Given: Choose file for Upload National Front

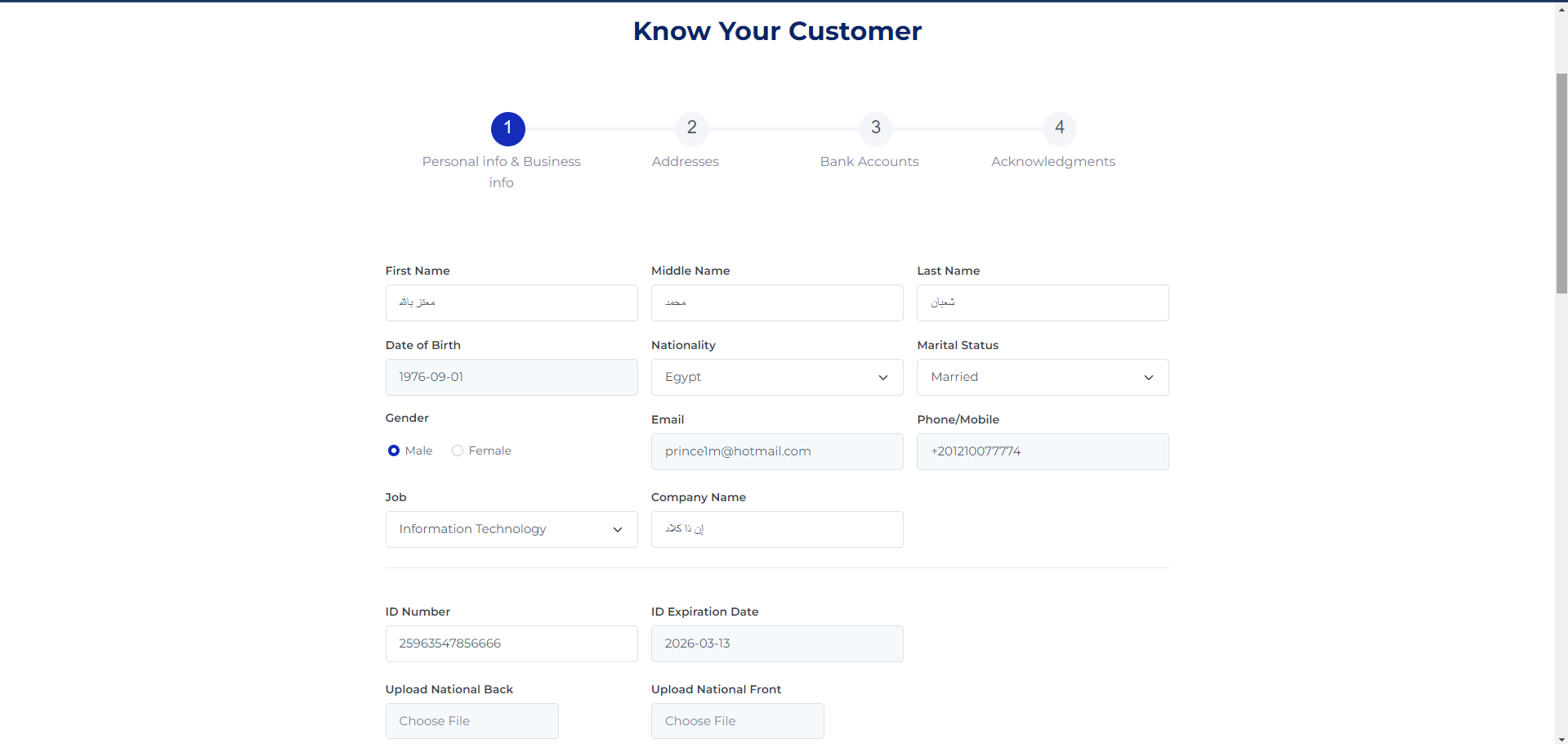Looking at the screenshot, I should (x=737, y=721).
